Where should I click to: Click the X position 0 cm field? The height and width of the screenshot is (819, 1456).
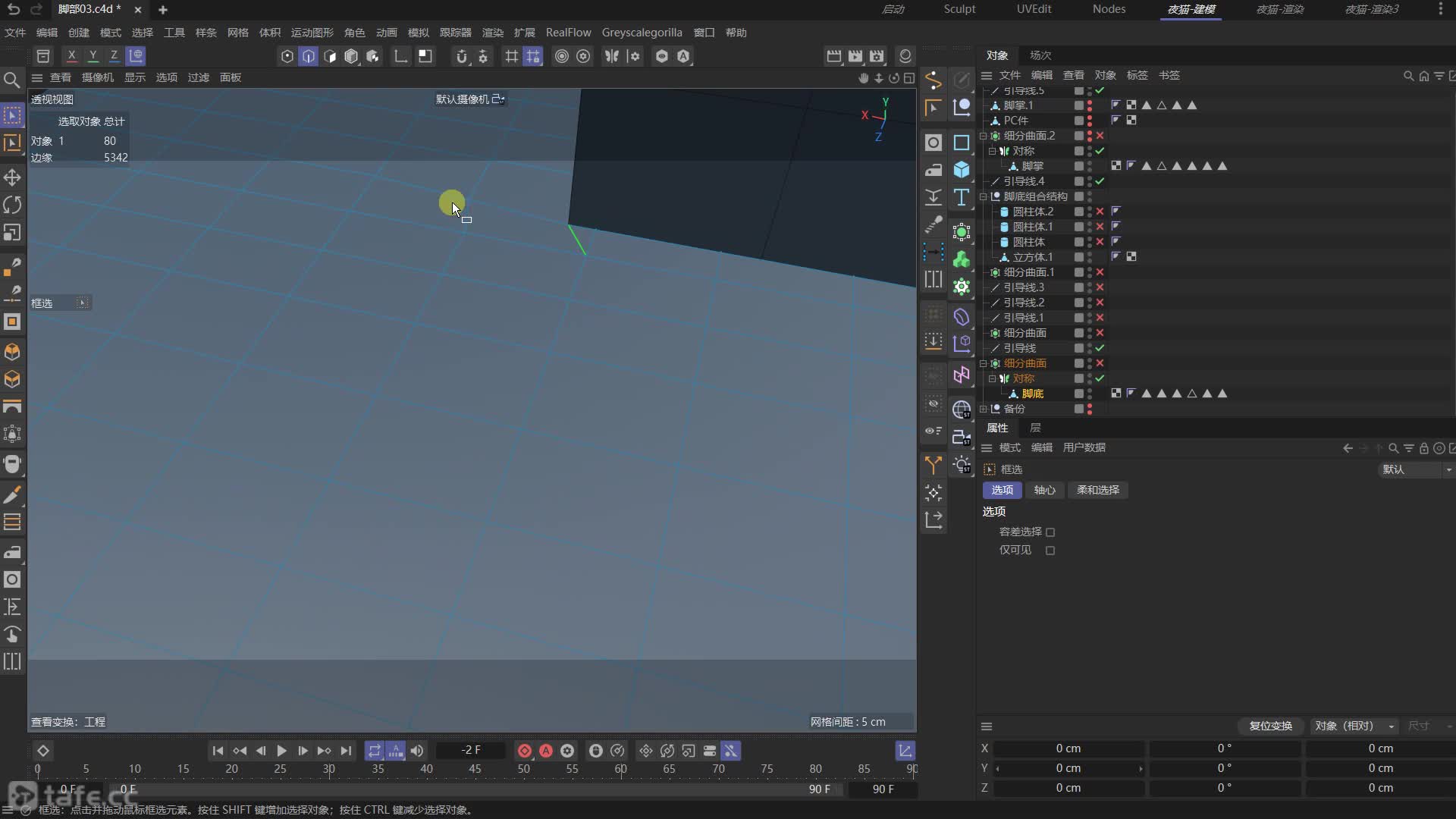click(x=1068, y=748)
